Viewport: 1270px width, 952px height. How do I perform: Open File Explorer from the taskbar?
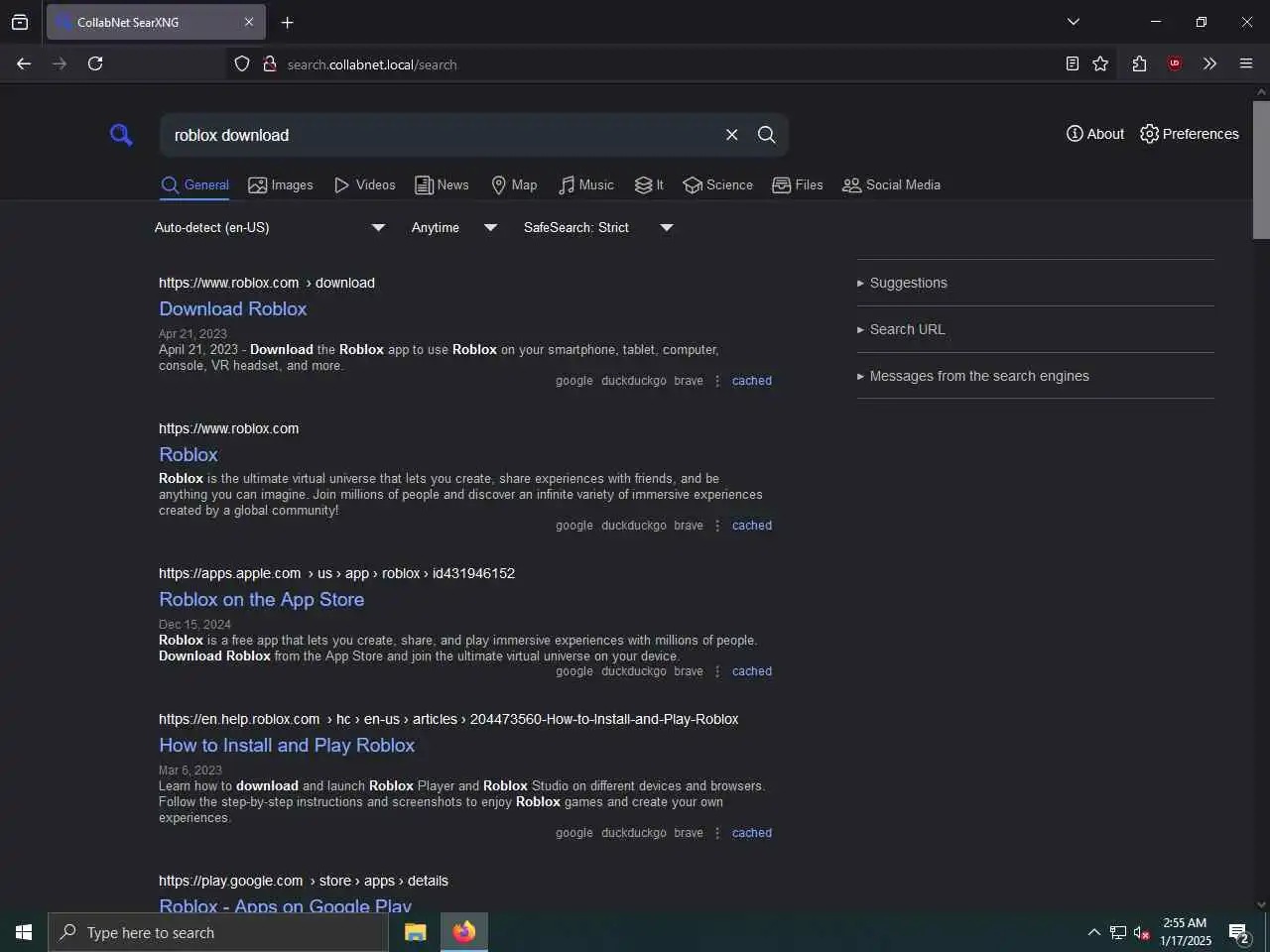pos(416,932)
